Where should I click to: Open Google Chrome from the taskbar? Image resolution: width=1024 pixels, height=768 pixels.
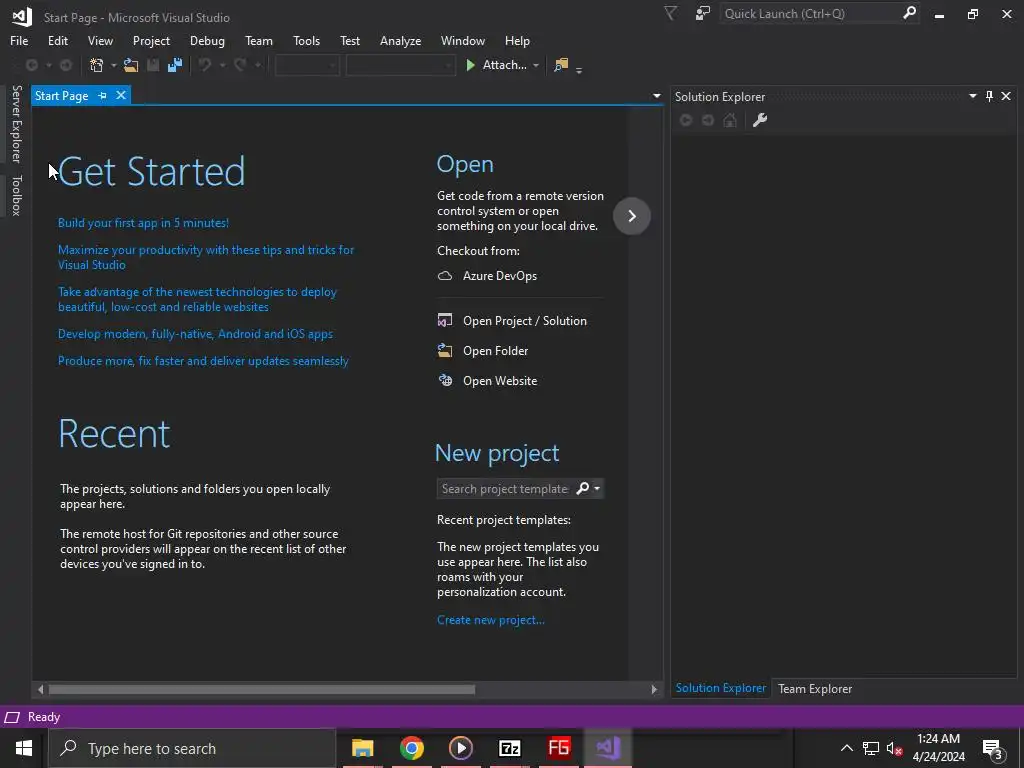coord(411,748)
